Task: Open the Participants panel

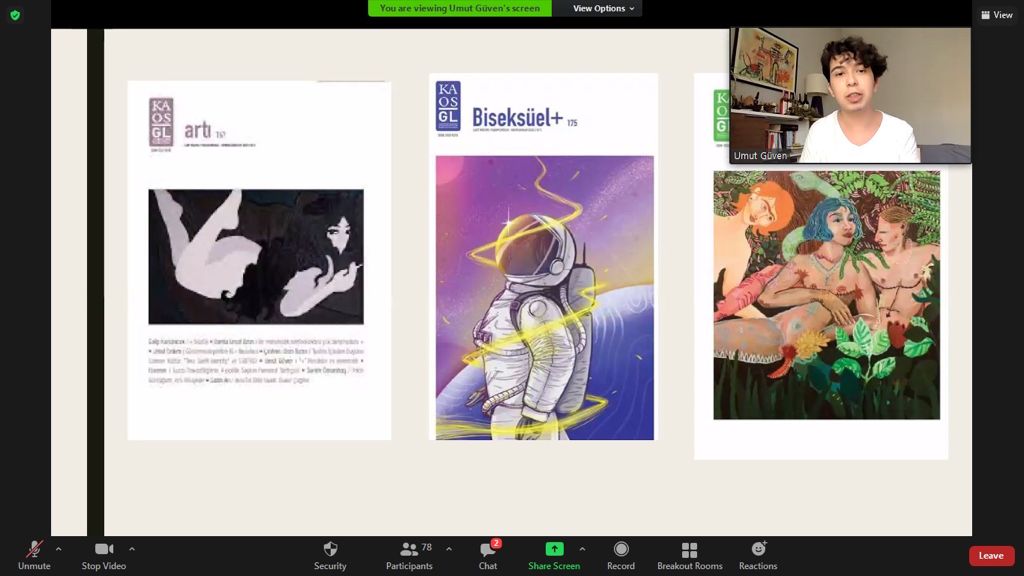Action: (409, 556)
